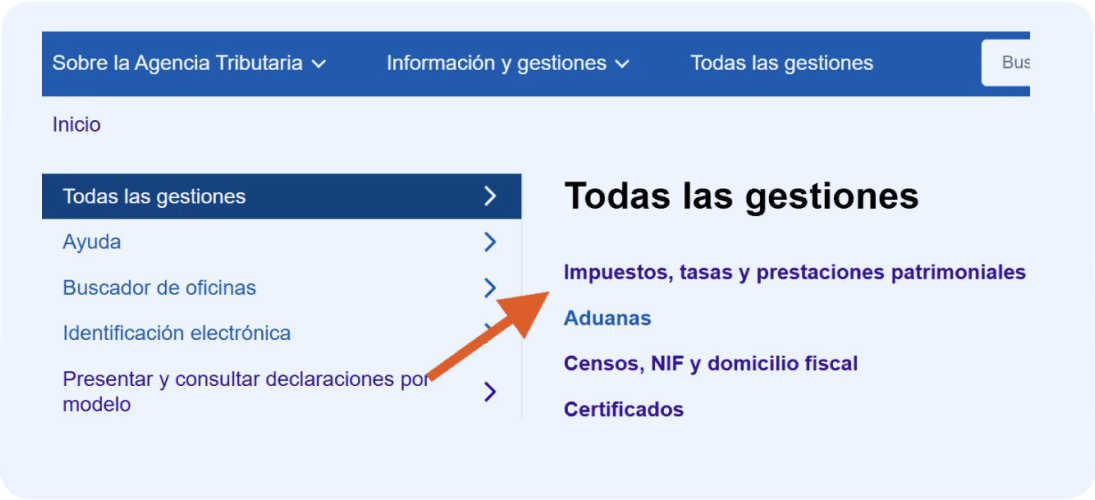The height and width of the screenshot is (500, 1095).
Task: Open Censos, NIF y domicilio fiscal link
Action: (711, 364)
